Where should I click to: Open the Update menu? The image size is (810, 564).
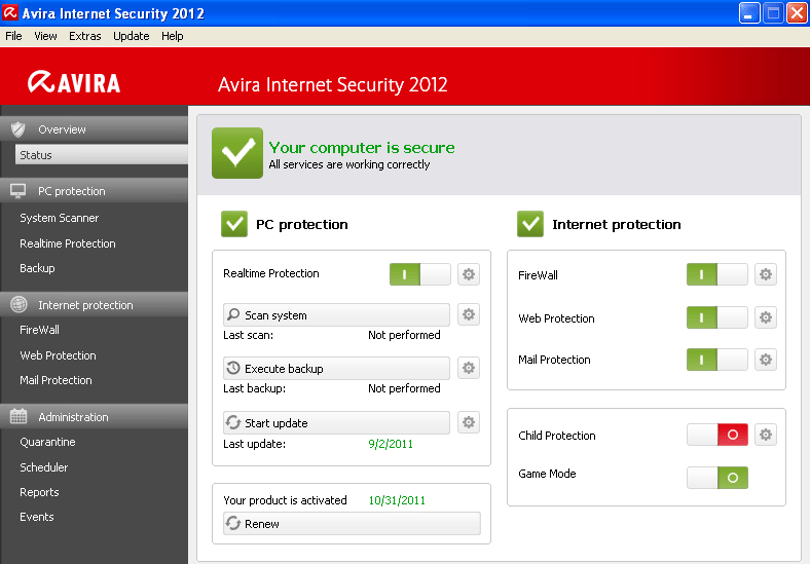[131, 36]
